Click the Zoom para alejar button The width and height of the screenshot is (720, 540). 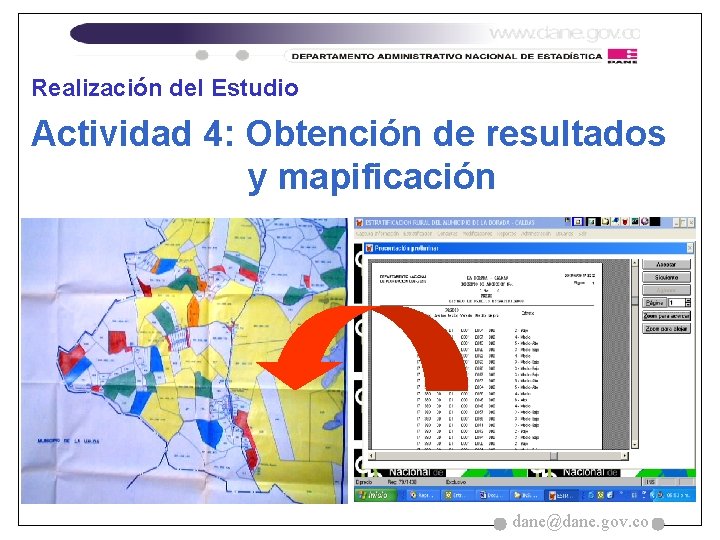point(666,329)
